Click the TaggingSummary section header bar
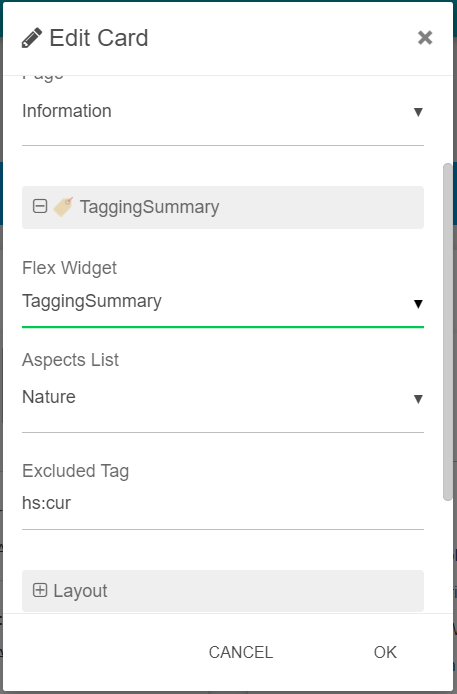The height and width of the screenshot is (694, 457). point(223,208)
